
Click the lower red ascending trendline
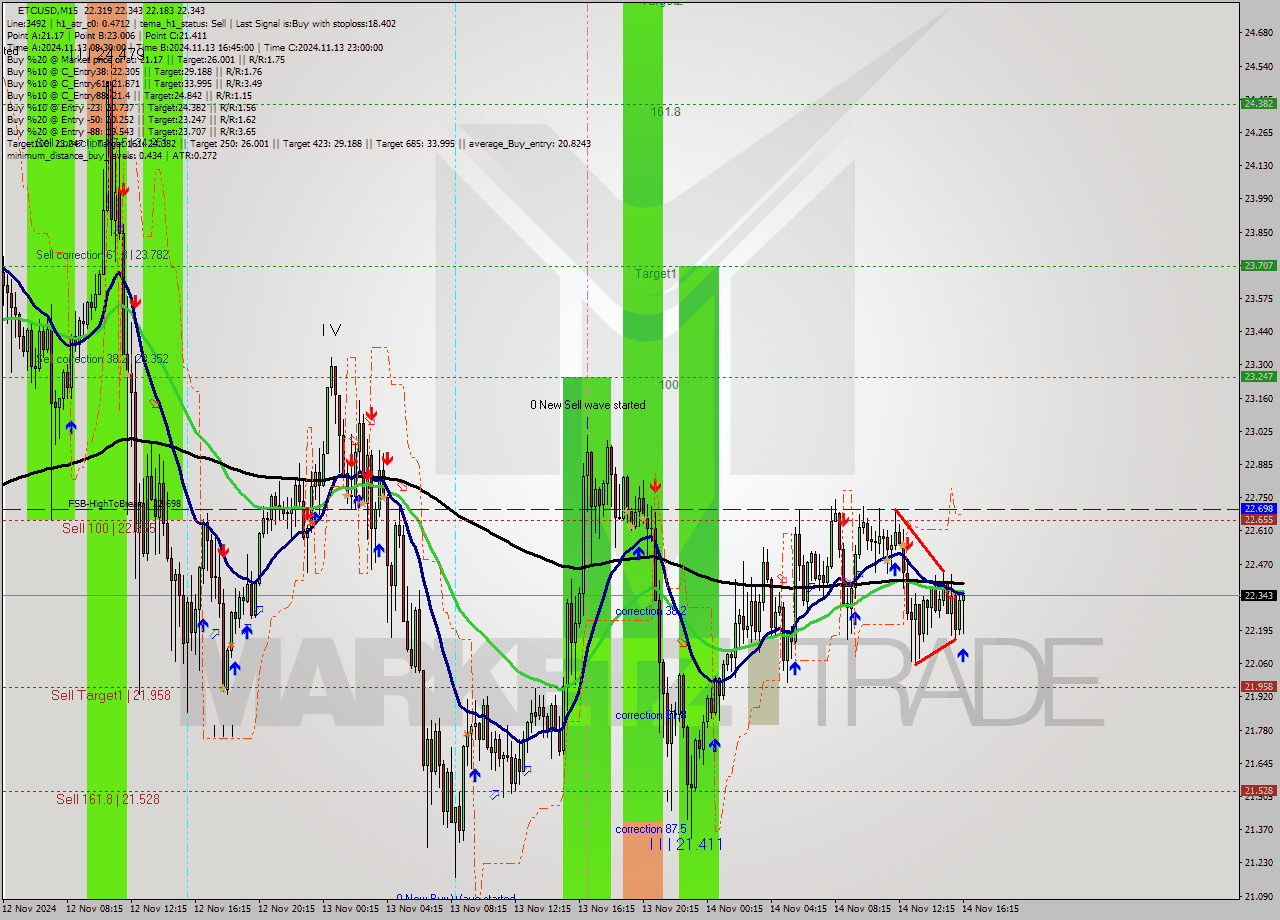(934, 651)
